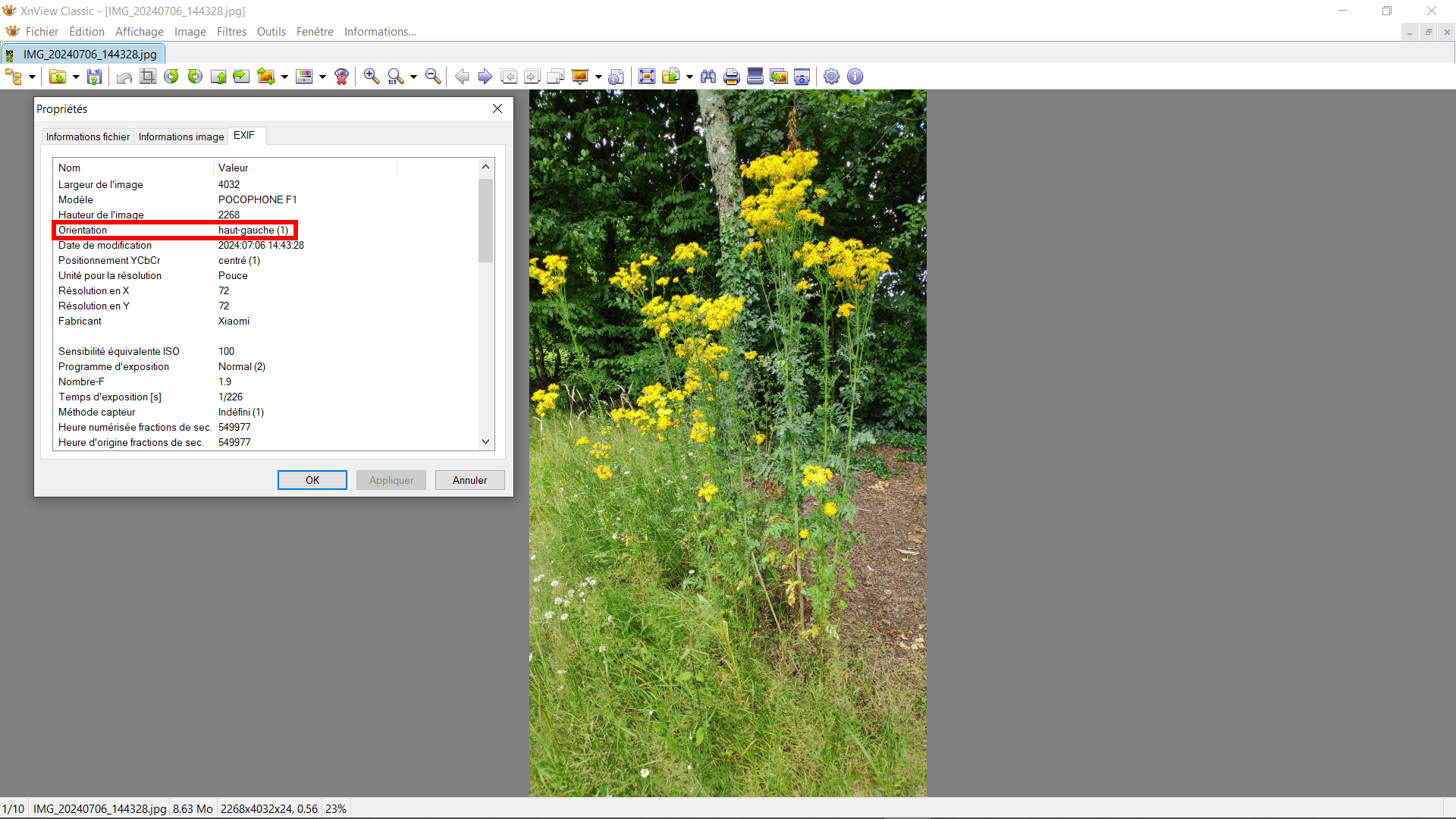Click the Annuler button

point(469,480)
